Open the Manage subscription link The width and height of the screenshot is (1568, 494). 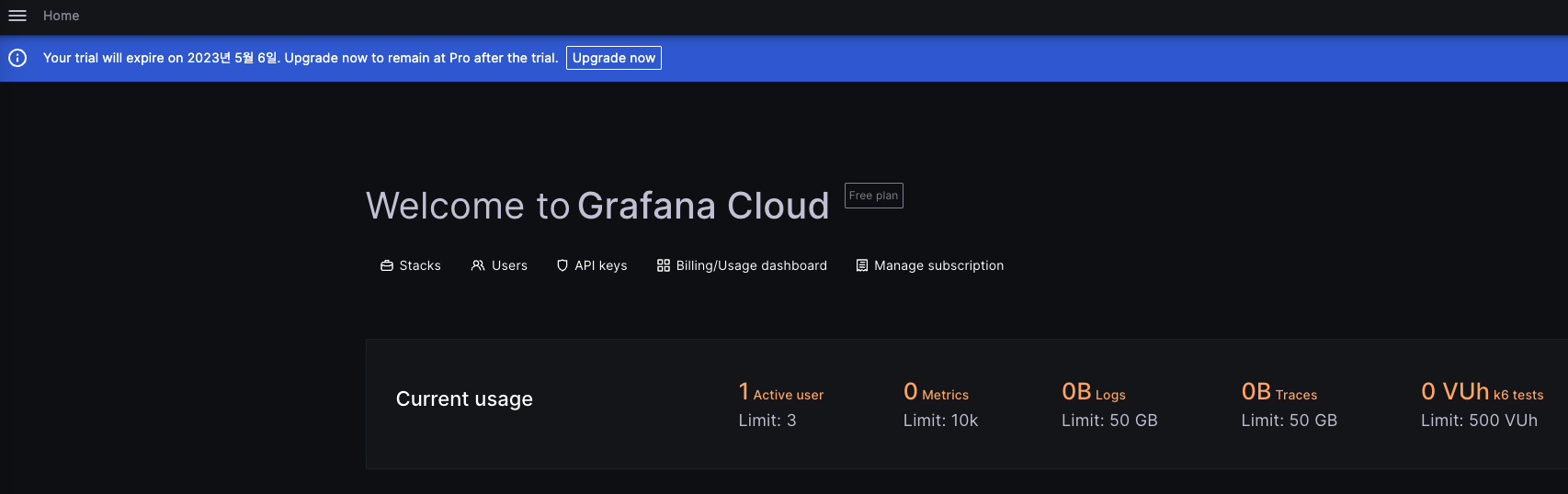(929, 265)
